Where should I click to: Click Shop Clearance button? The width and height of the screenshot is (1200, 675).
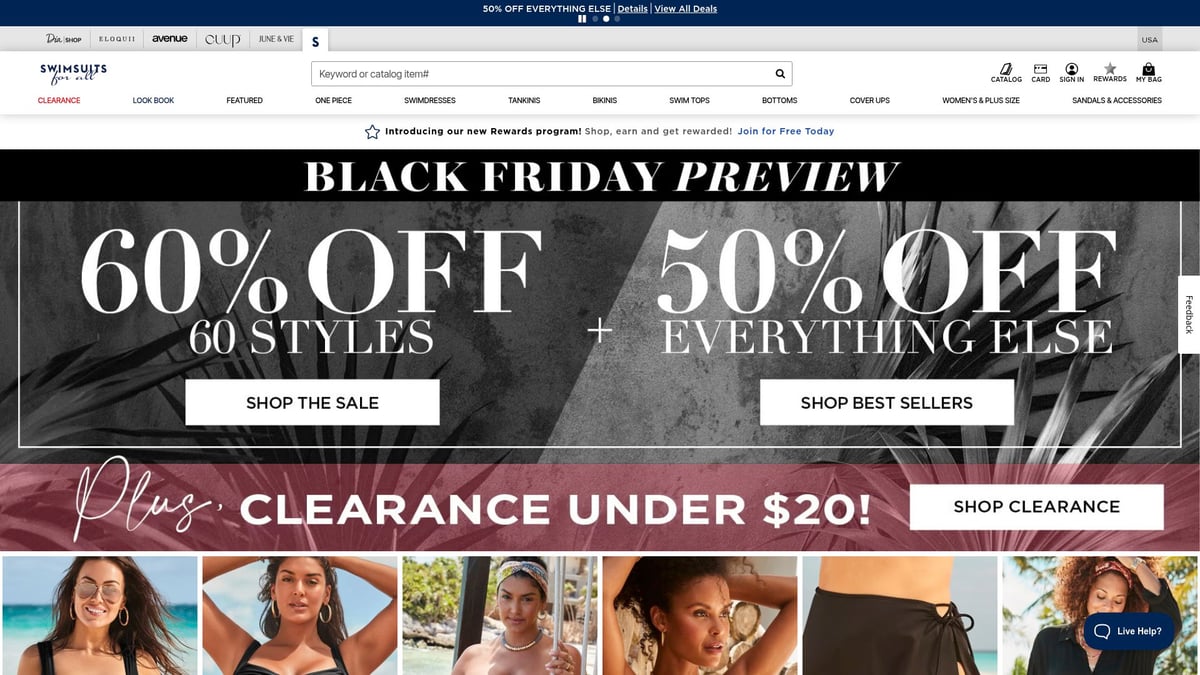point(1036,507)
